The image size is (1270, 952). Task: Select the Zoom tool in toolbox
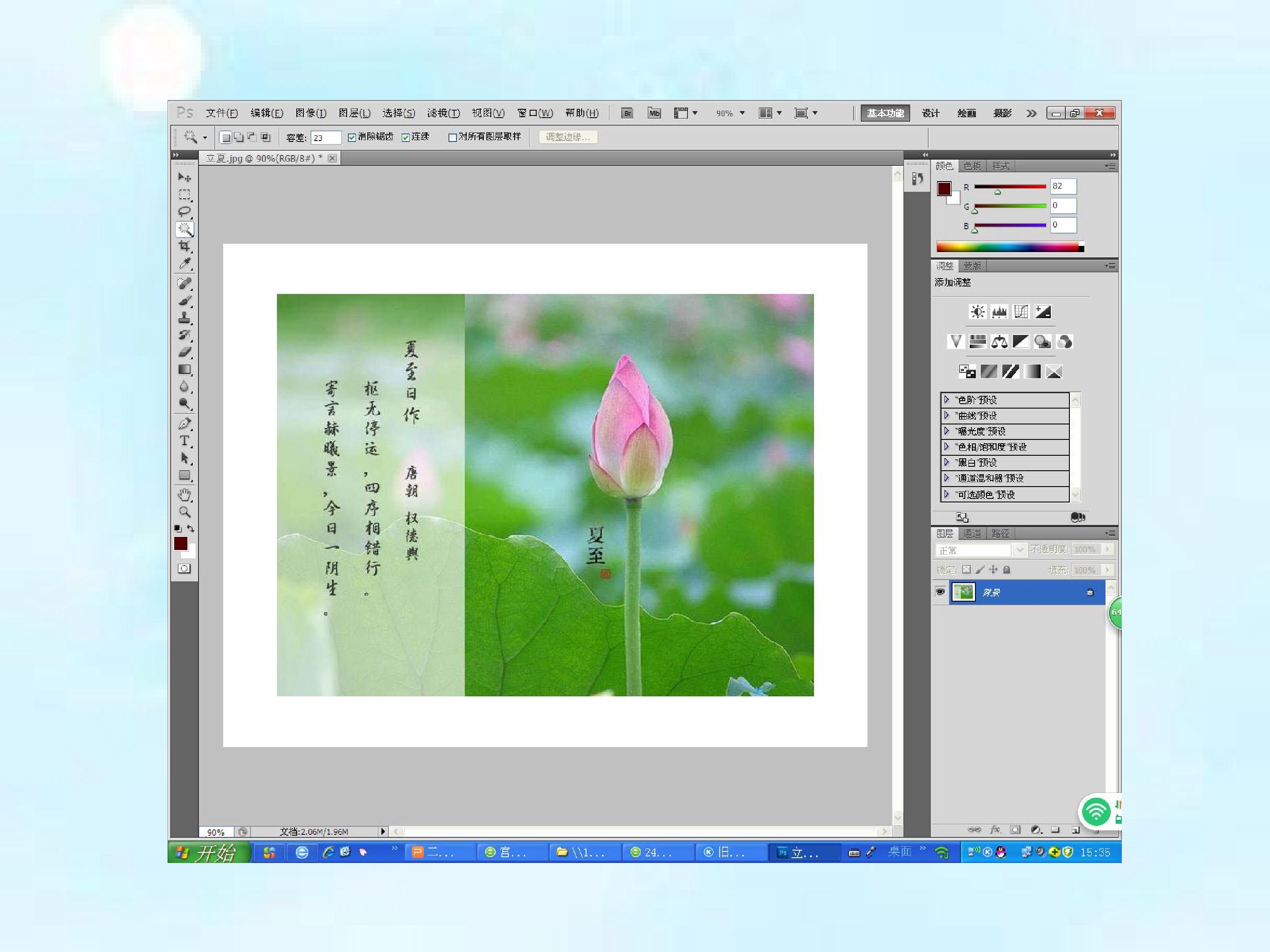[184, 512]
